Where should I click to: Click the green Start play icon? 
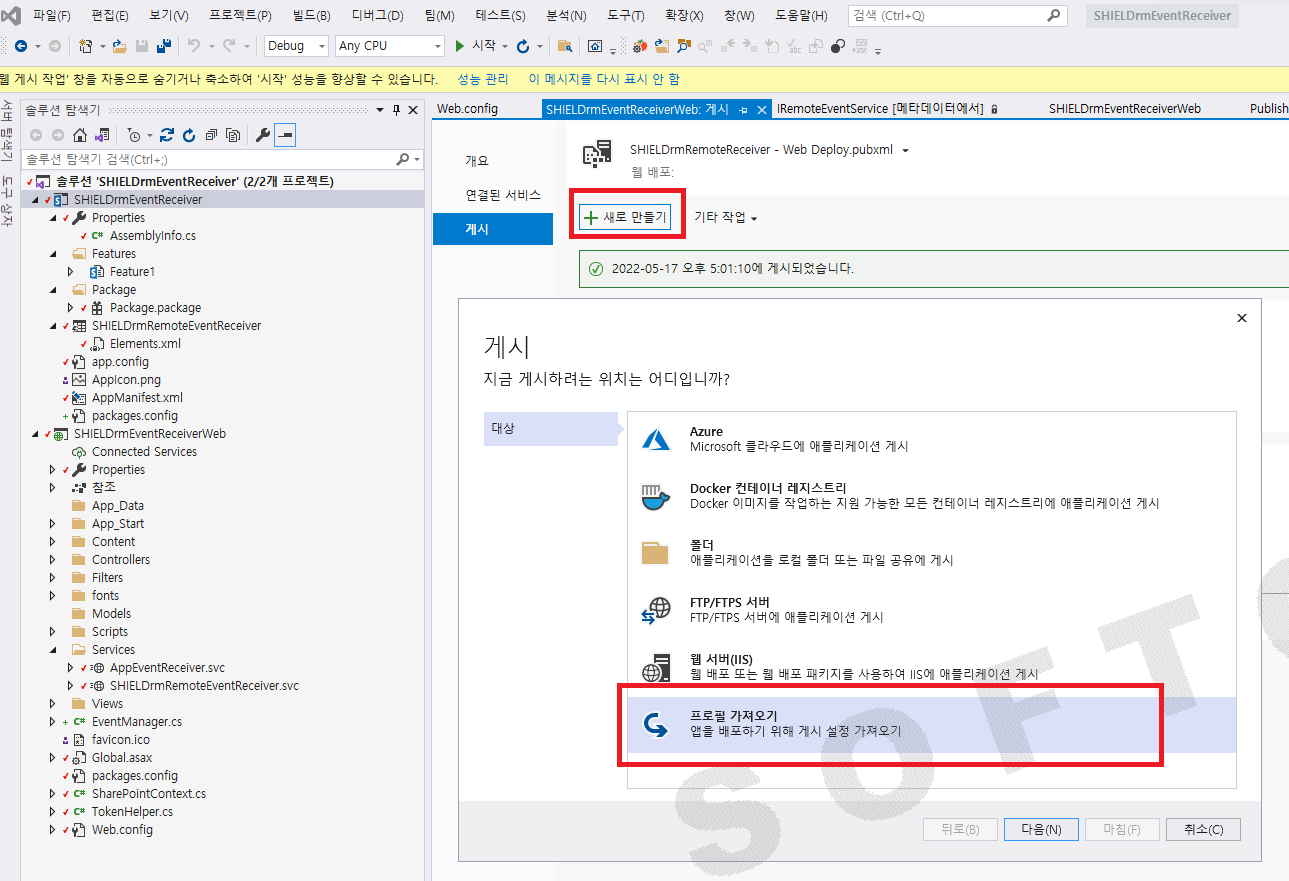(x=460, y=46)
